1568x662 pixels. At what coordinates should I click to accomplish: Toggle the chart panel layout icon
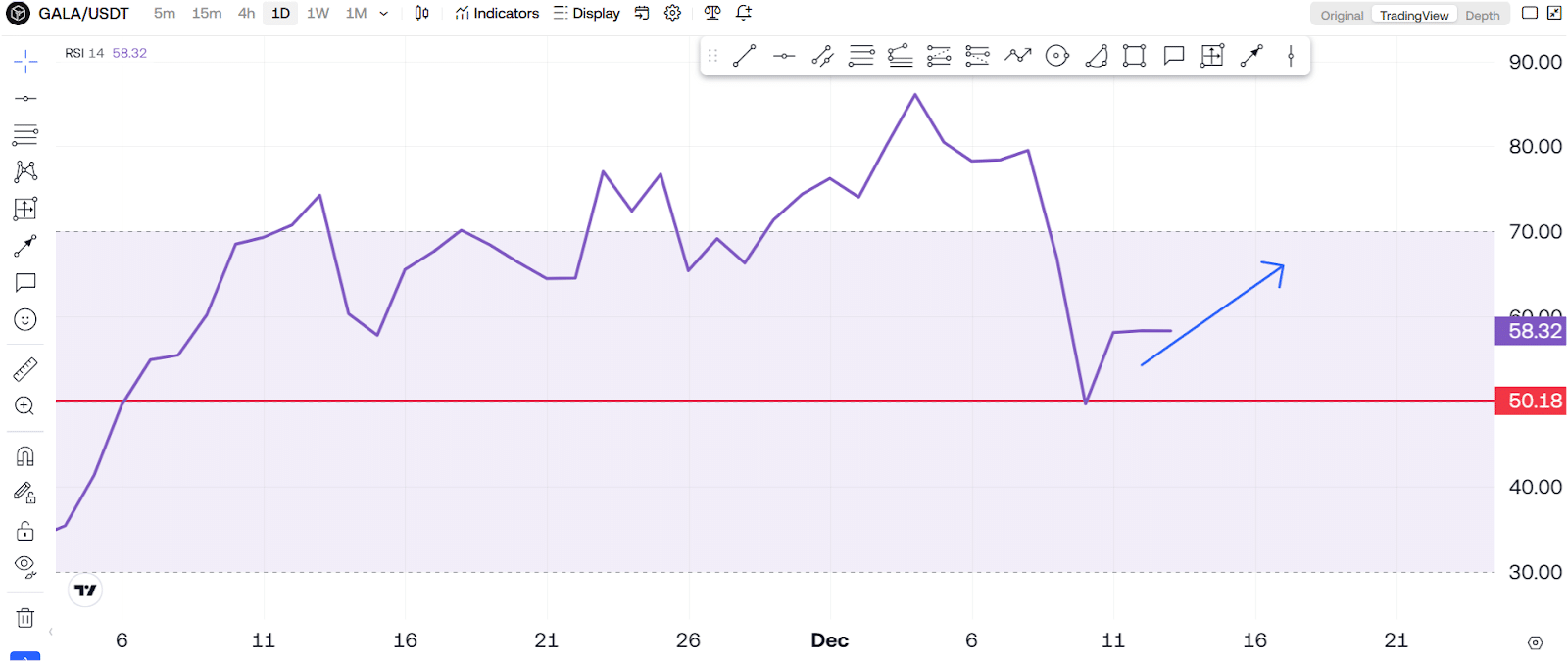1530,13
